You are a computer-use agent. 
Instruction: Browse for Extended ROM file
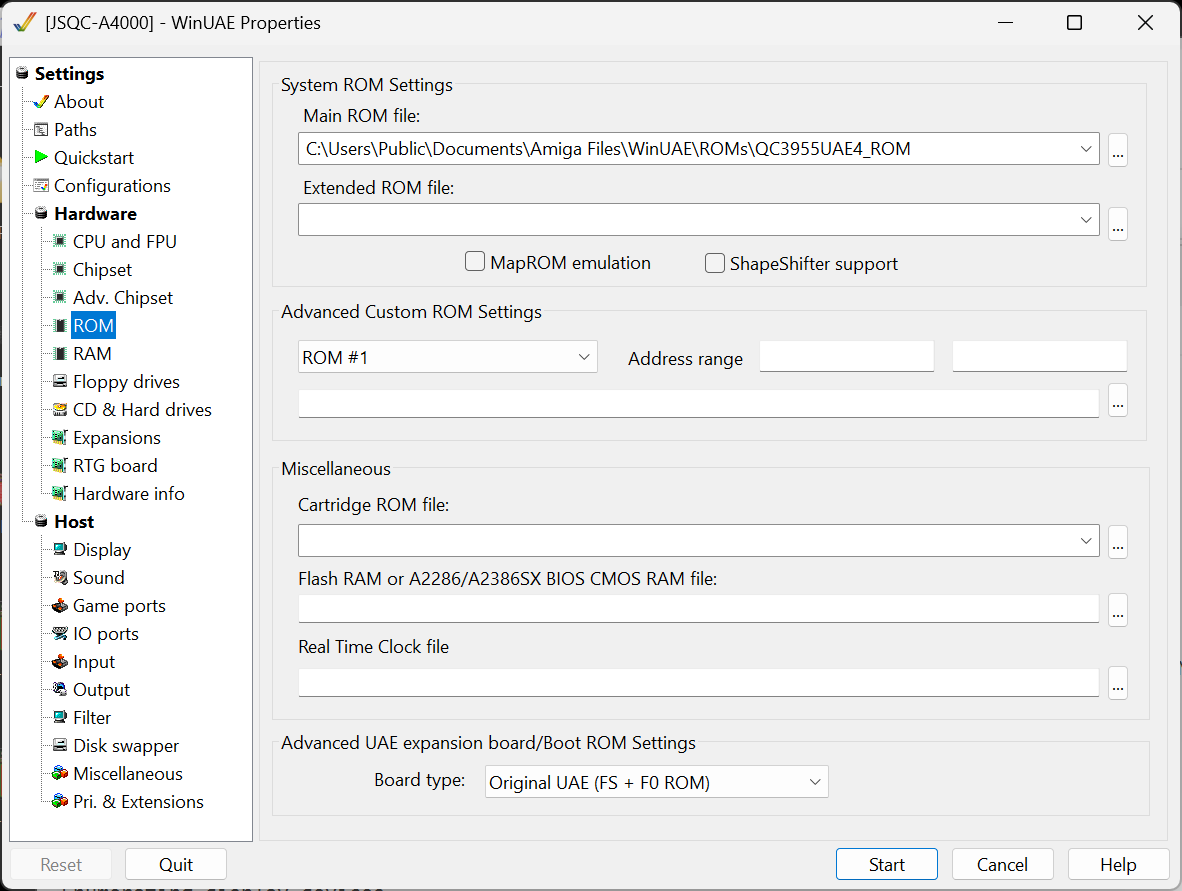pyautogui.click(x=1118, y=224)
